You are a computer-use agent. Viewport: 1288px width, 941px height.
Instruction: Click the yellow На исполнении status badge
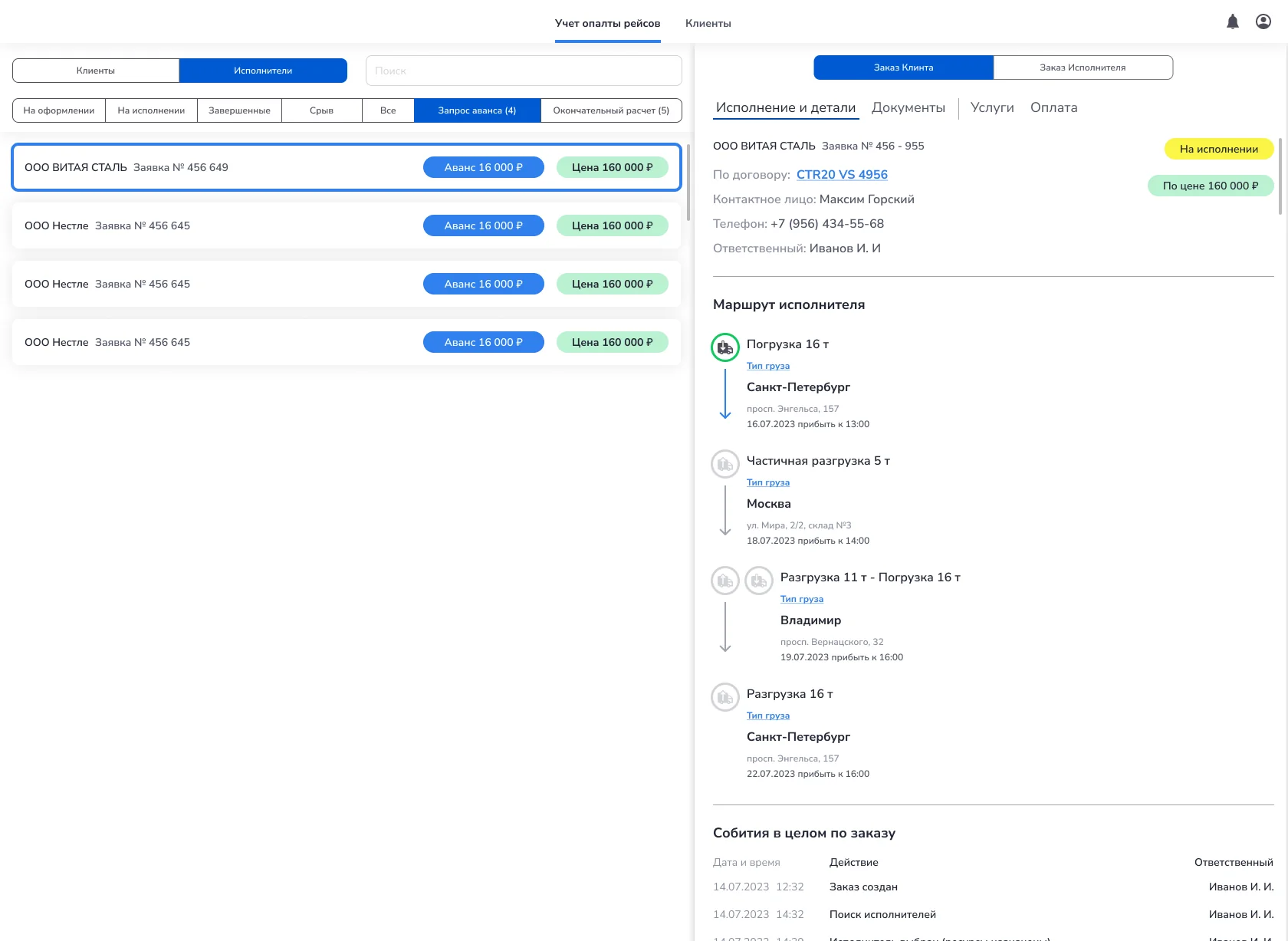[1219, 149]
